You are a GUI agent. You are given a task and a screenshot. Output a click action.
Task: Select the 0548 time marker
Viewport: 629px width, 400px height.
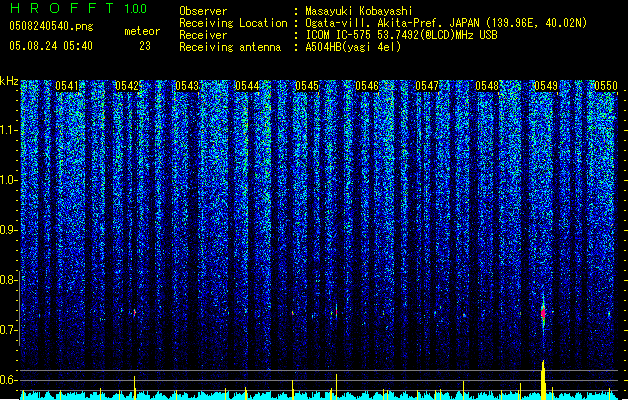click(x=487, y=86)
